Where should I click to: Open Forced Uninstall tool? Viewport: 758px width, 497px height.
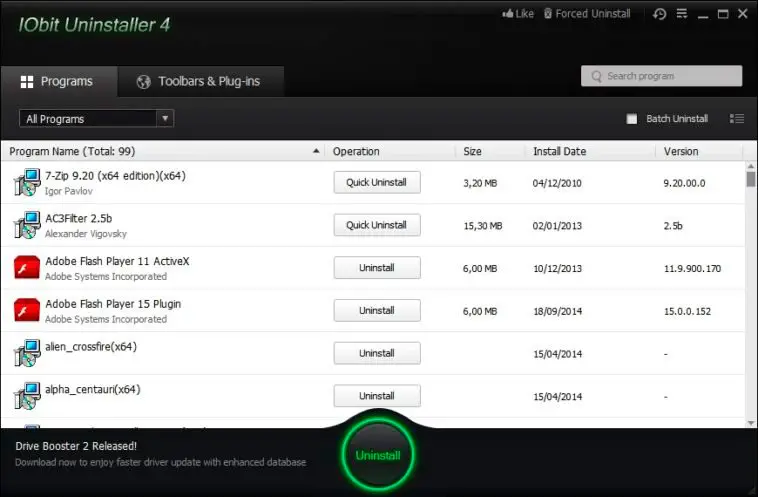tap(587, 14)
